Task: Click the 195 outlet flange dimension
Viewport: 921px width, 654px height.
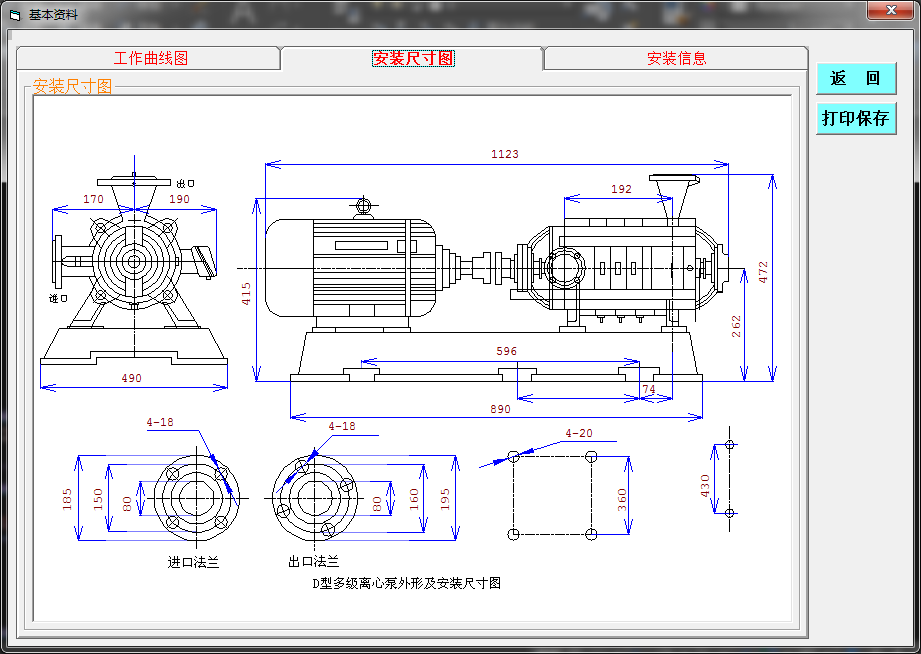Action: pyautogui.click(x=445, y=499)
